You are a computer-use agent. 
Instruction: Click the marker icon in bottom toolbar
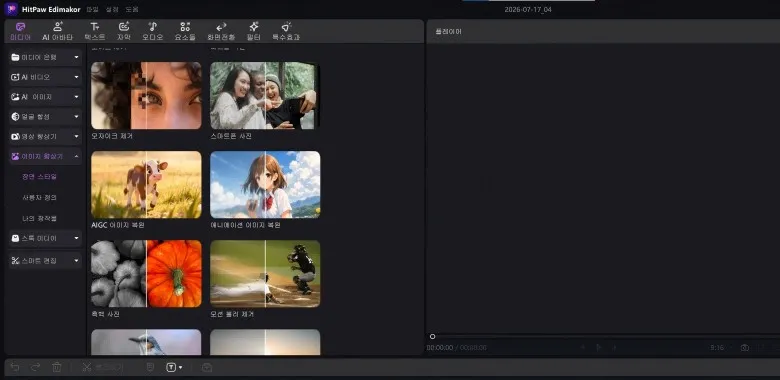click(150, 367)
